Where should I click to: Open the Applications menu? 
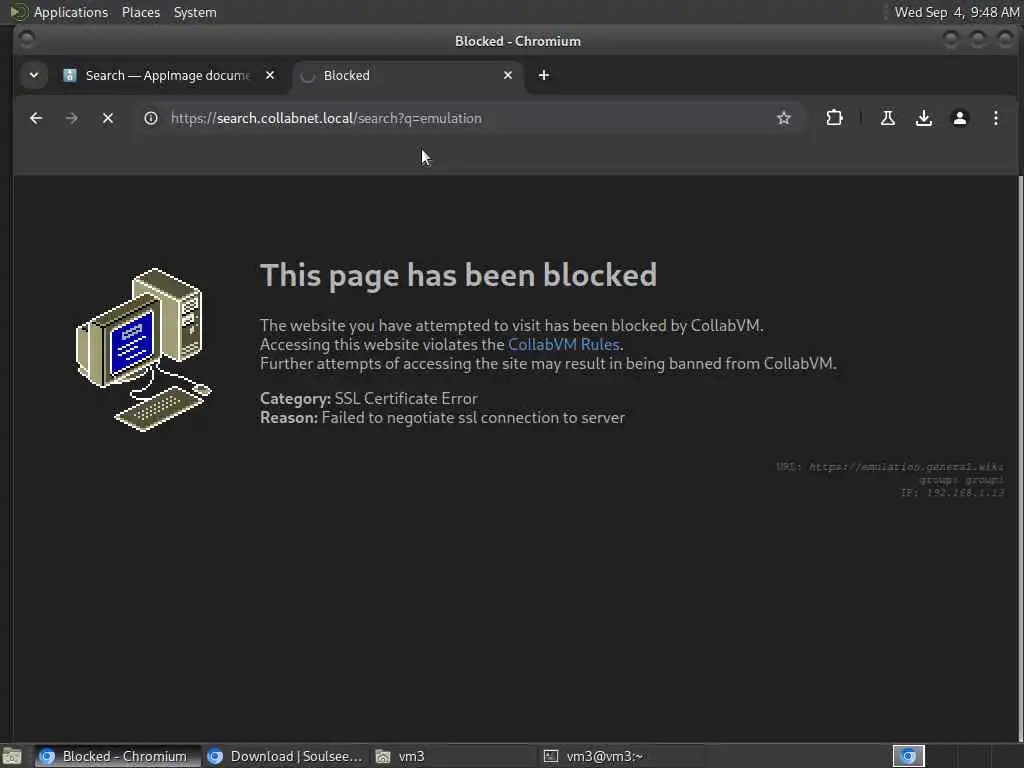[71, 12]
